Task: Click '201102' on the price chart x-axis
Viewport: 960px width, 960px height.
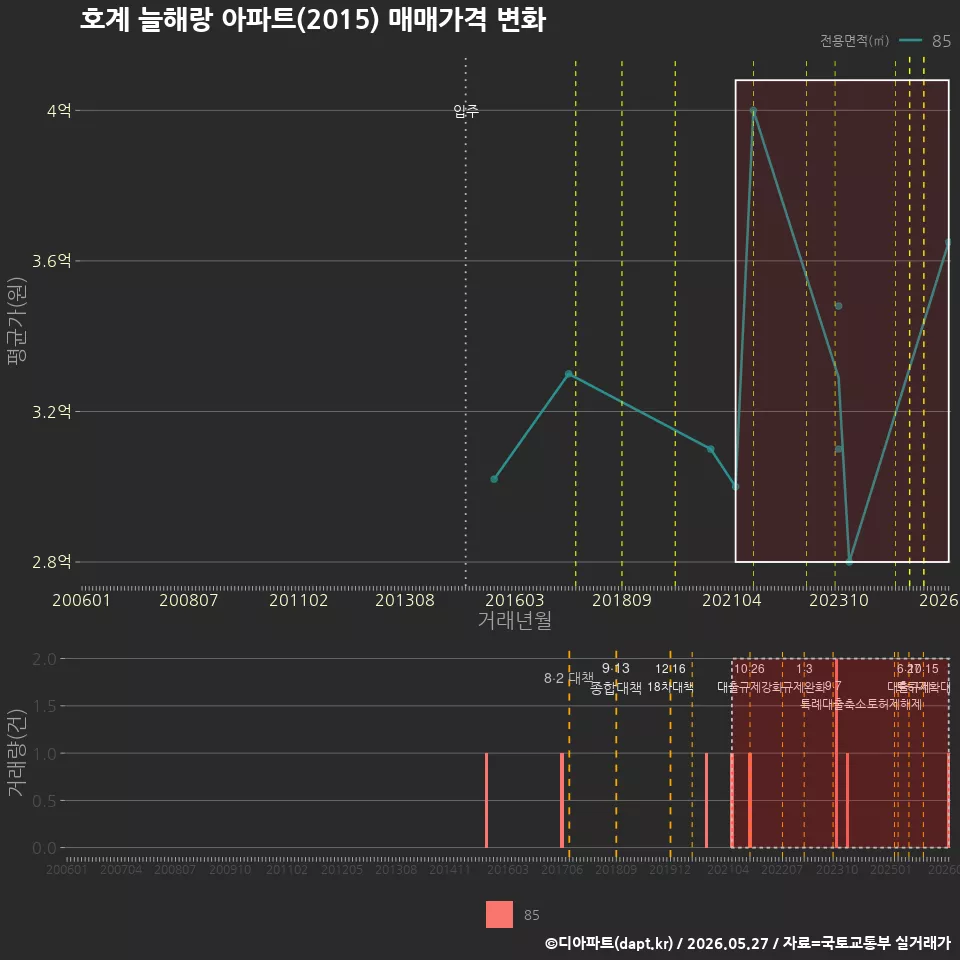Action: click(x=298, y=600)
